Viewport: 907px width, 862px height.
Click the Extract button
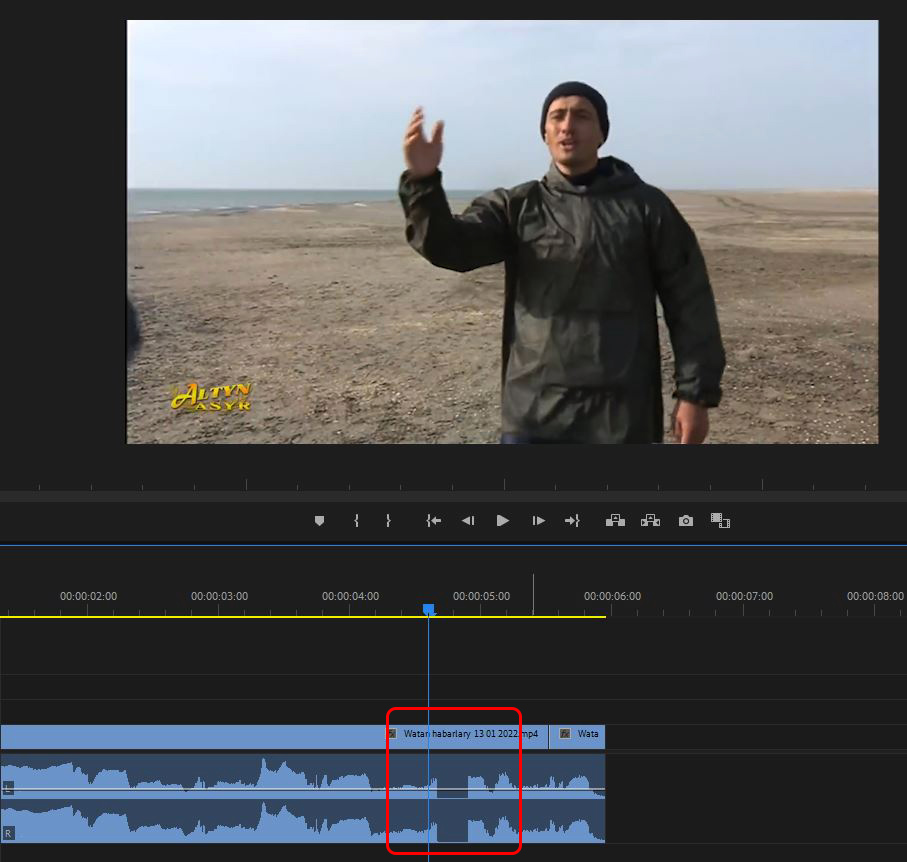tap(650, 521)
